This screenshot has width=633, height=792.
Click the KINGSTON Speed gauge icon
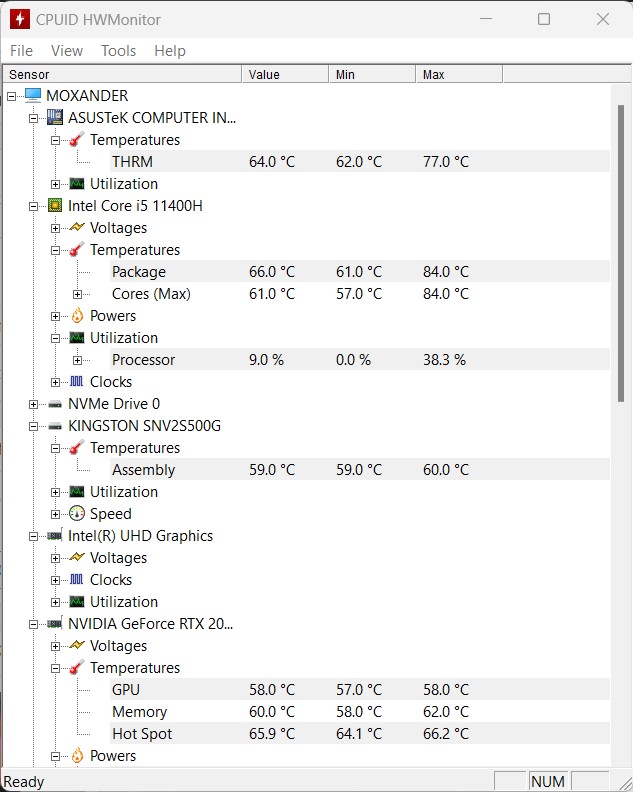point(77,513)
